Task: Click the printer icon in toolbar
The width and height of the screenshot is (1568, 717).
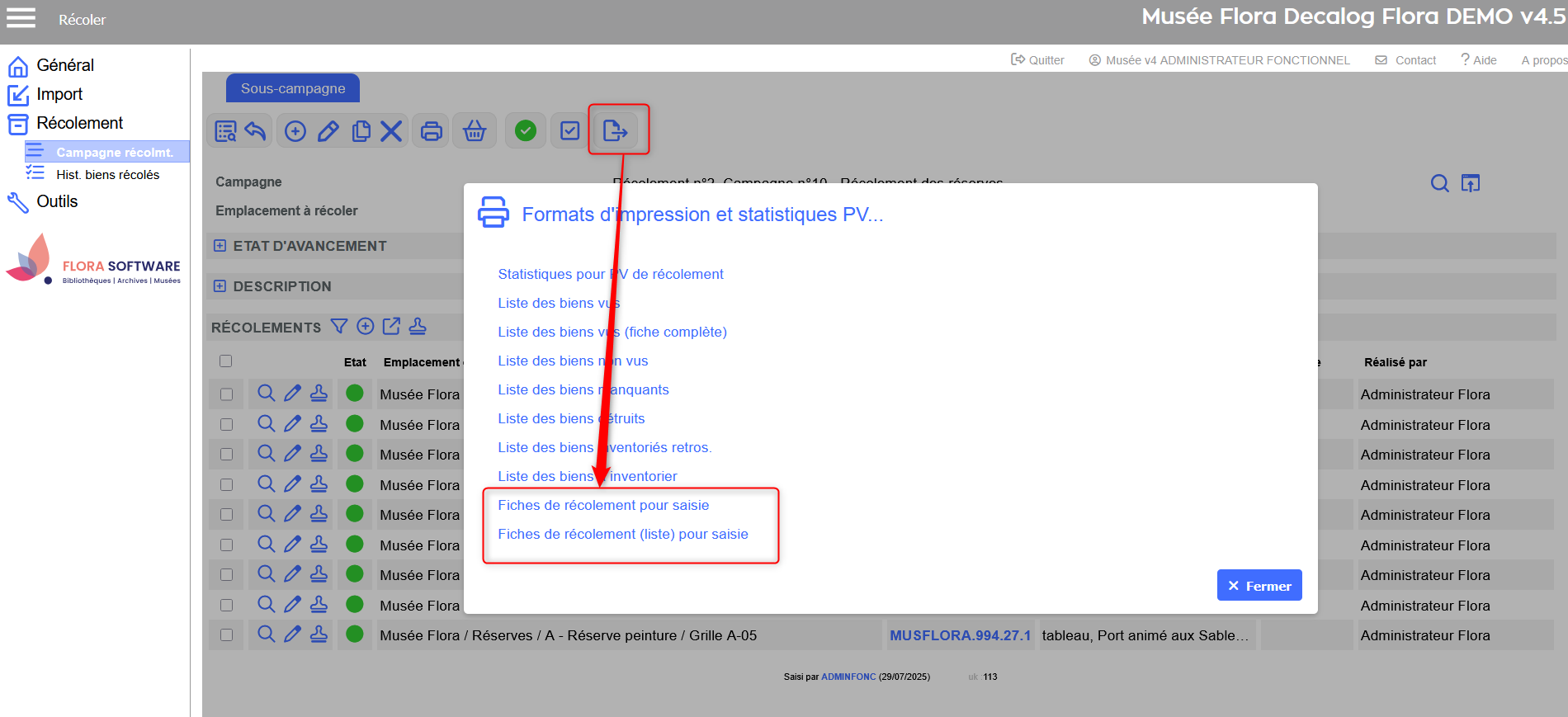Action: tap(431, 131)
